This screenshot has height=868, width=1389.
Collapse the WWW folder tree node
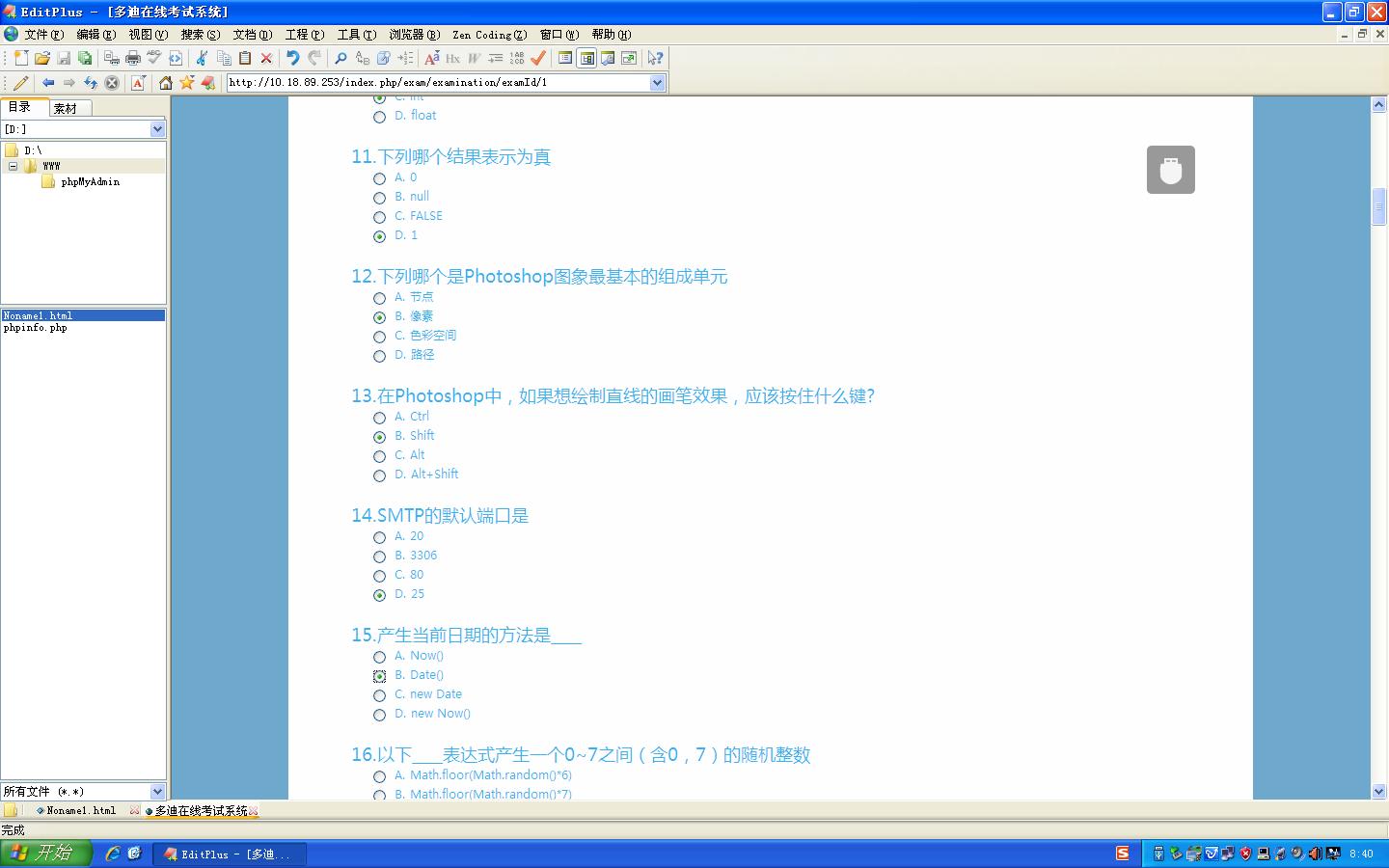click(14, 166)
